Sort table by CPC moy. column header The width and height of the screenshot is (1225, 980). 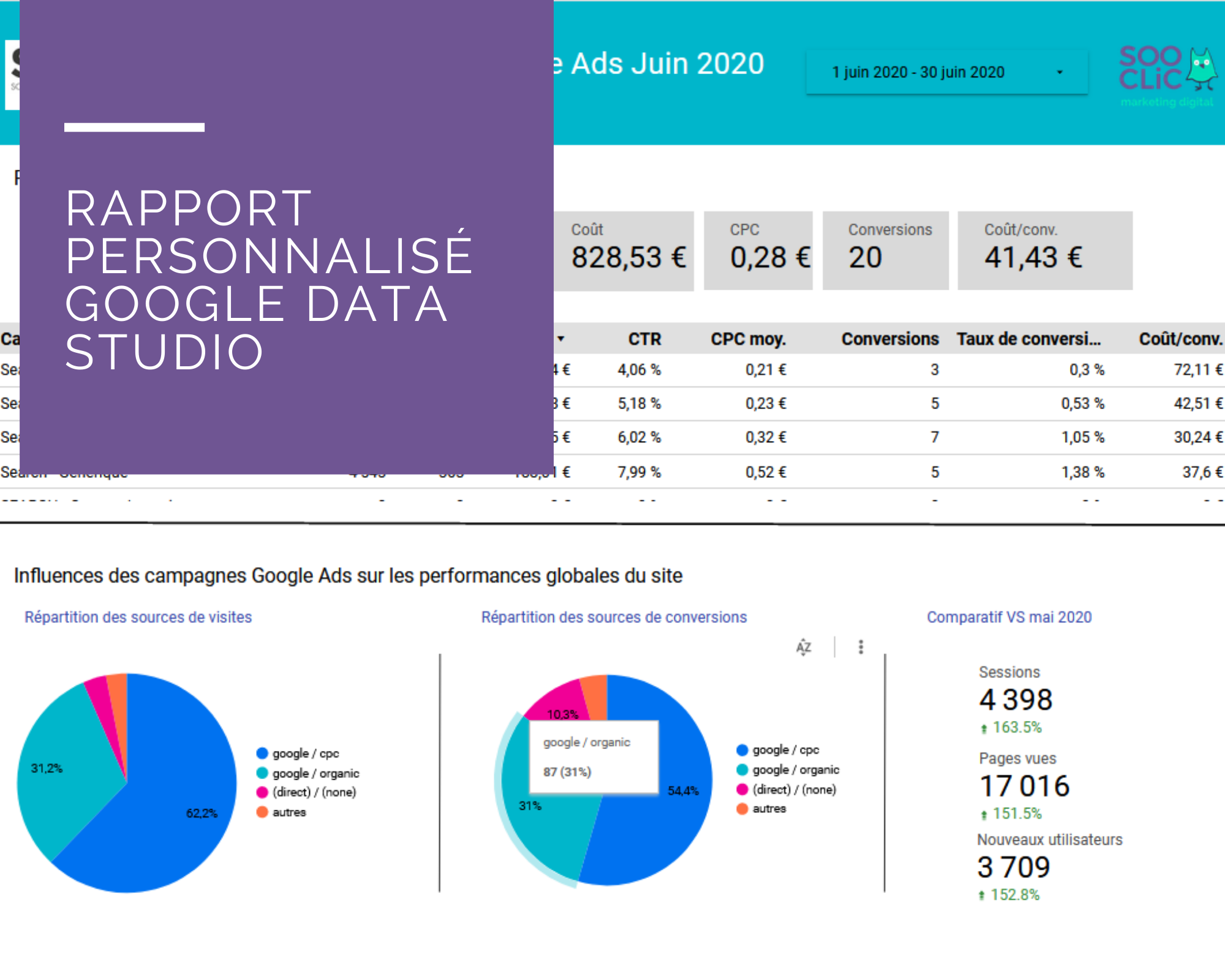pos(748,339)
